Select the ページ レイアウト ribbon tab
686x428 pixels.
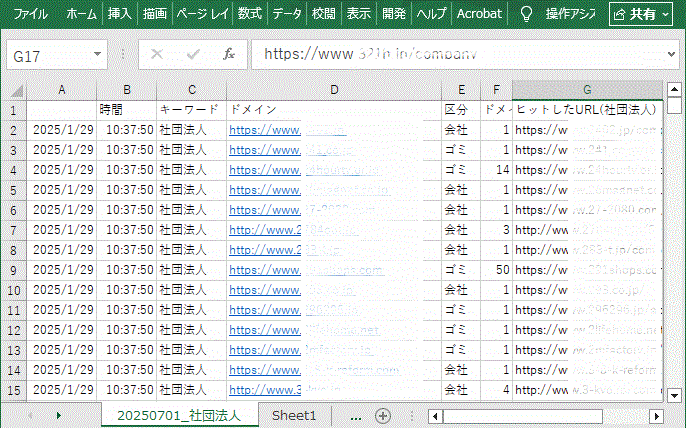203,14
